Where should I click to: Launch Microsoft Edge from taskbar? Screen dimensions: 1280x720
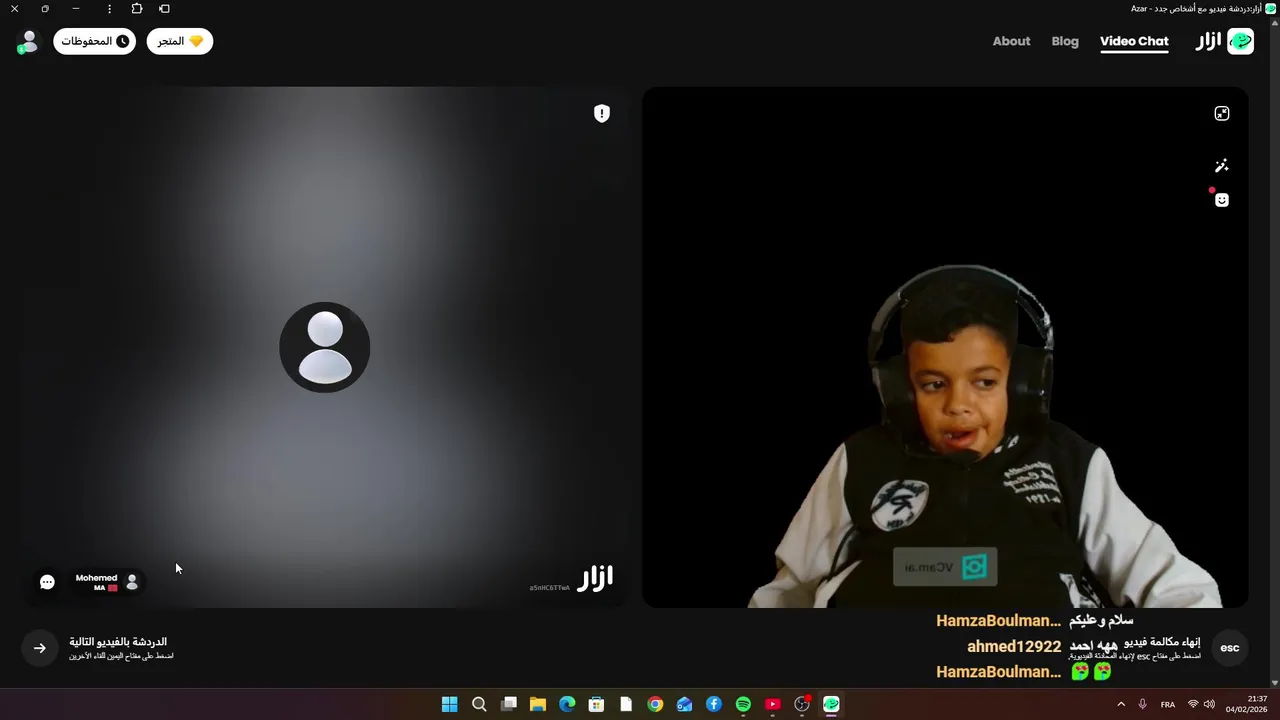pos(567,704)
